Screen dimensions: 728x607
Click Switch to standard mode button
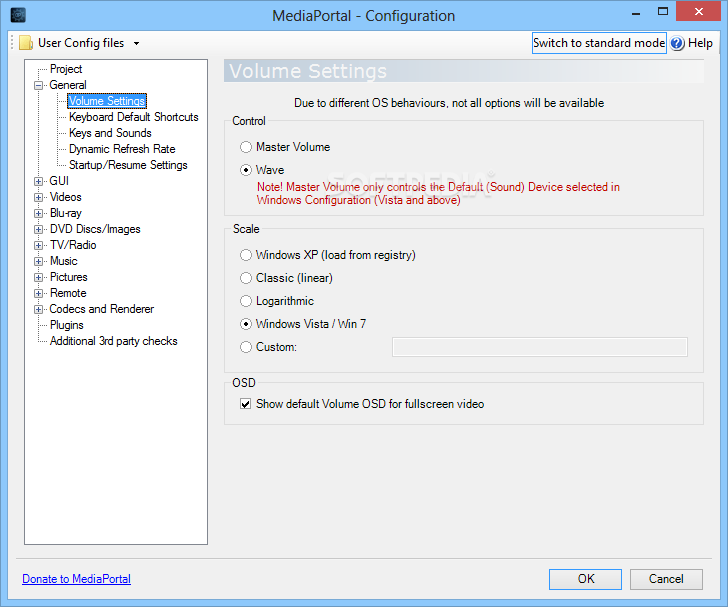[599, 43]
